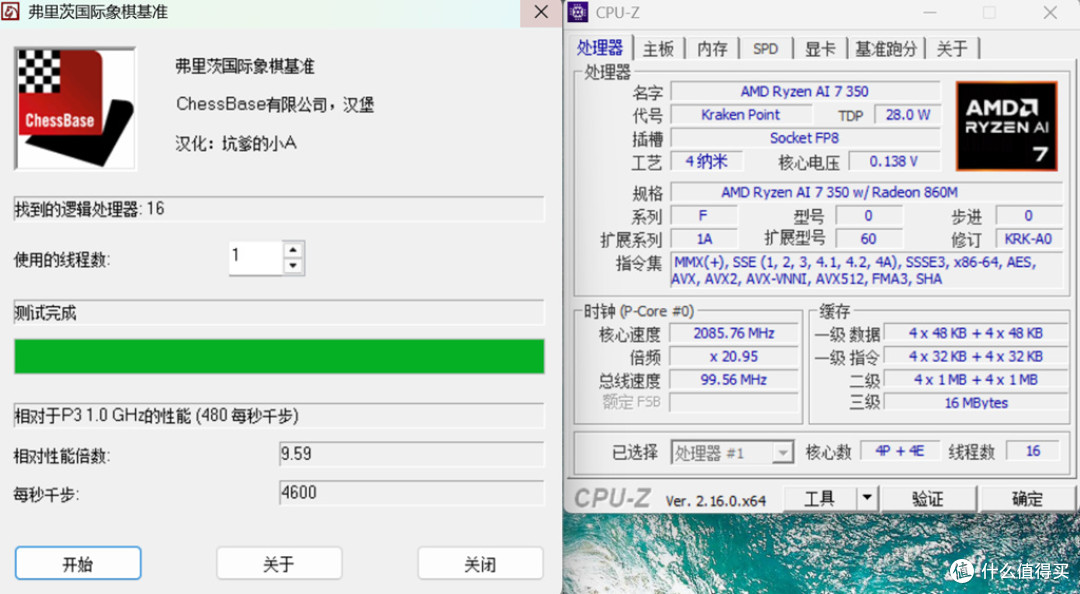
Task: Click the Radeon 860M specification field
Action: click(866, 192)
